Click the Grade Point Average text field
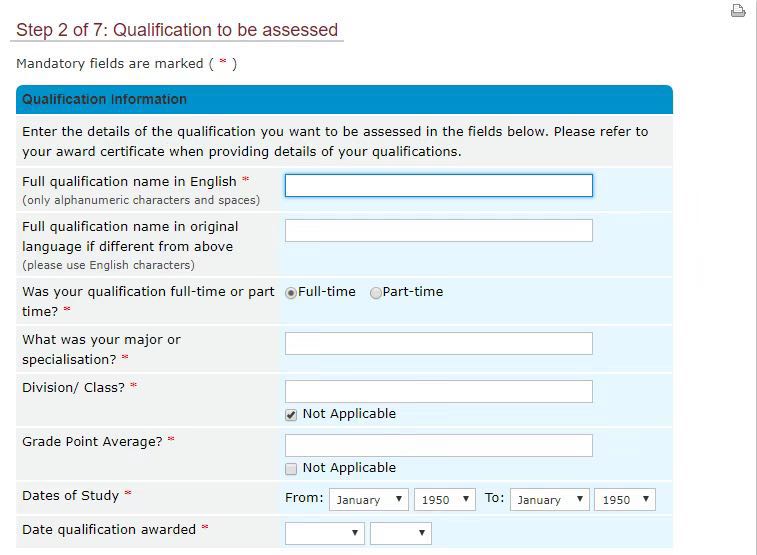 (x=438, y=445)
